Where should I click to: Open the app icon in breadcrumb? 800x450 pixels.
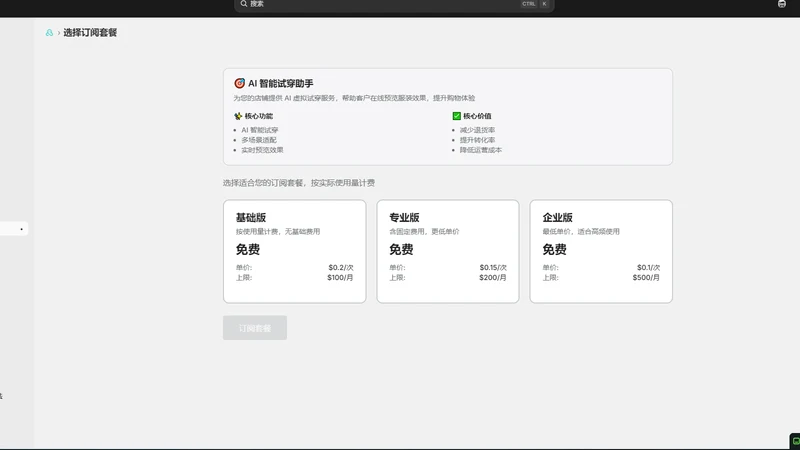click(x=49, y=33)
